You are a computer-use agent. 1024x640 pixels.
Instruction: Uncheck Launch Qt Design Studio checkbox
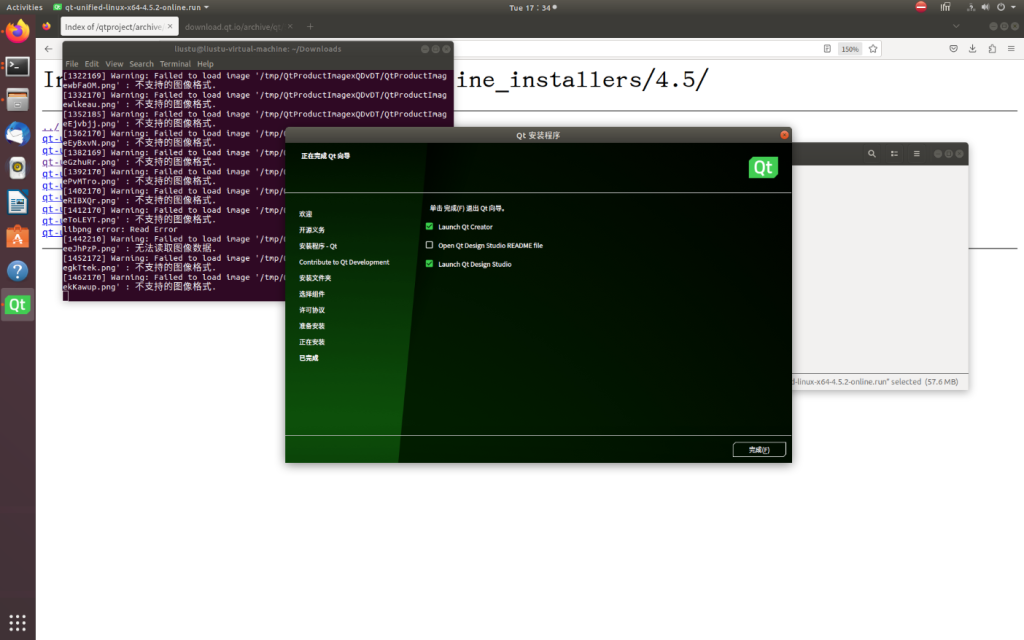pos(430,264)
